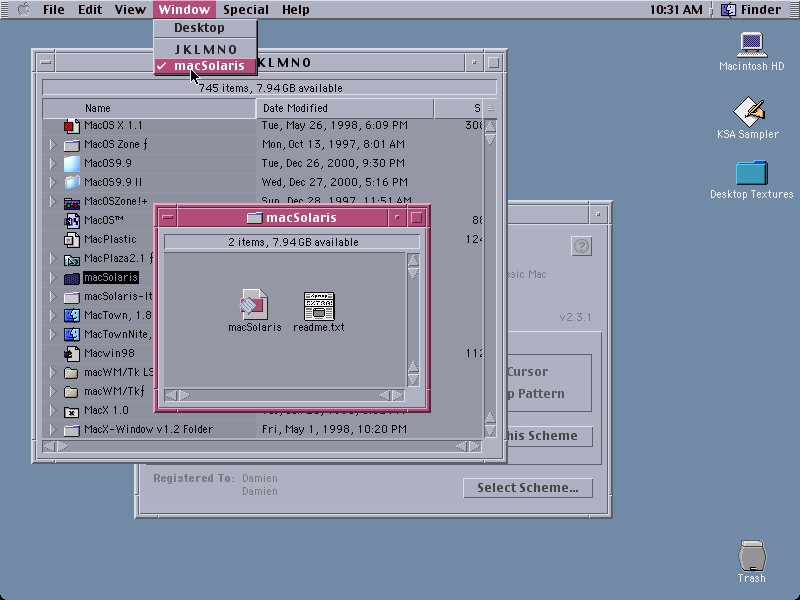Open the View menu
The height and width of the screenshot is (600, 800).
(x=130, y=10)
